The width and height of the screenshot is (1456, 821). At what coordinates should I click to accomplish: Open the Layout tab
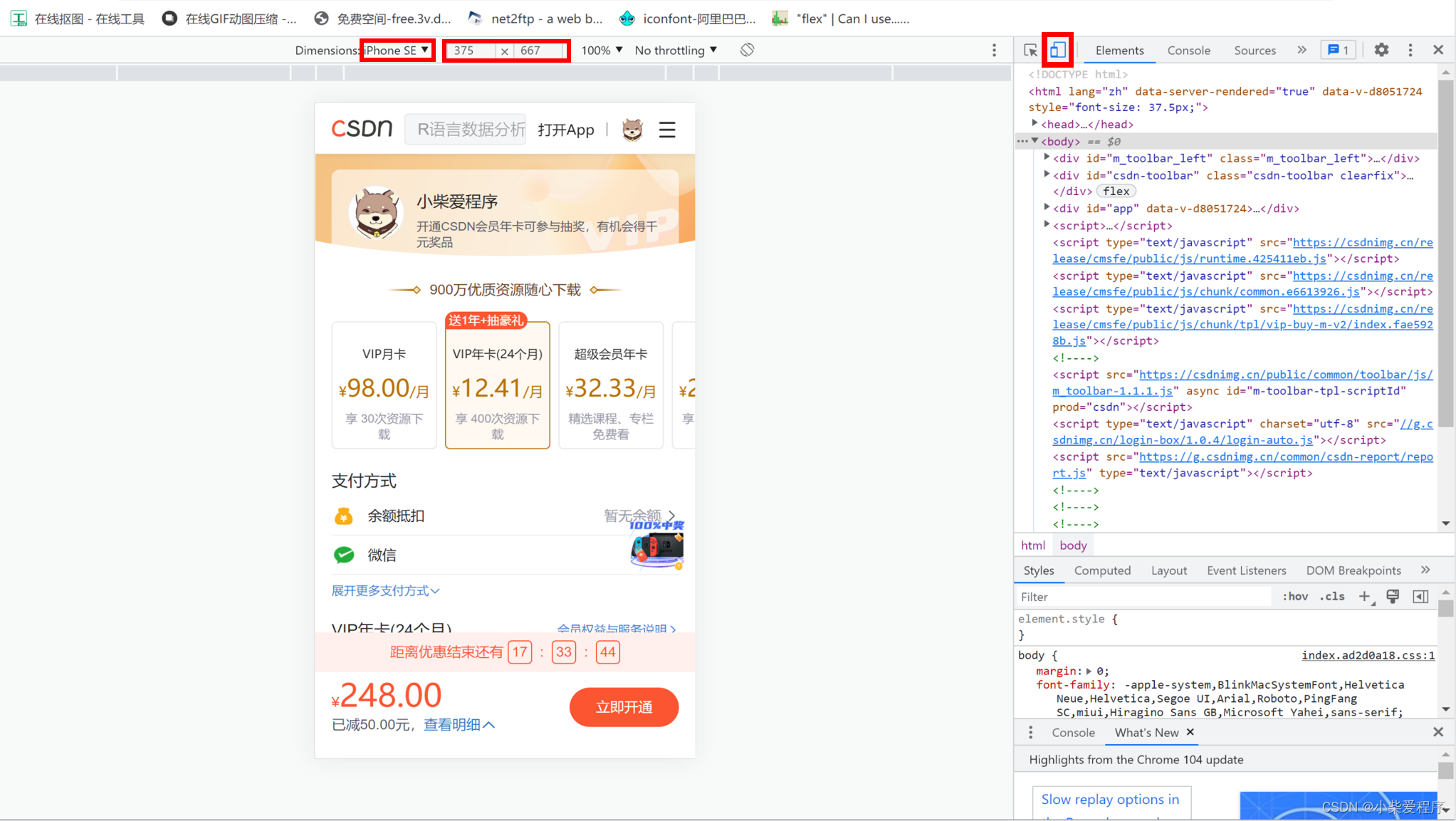tap(1169, 570)
